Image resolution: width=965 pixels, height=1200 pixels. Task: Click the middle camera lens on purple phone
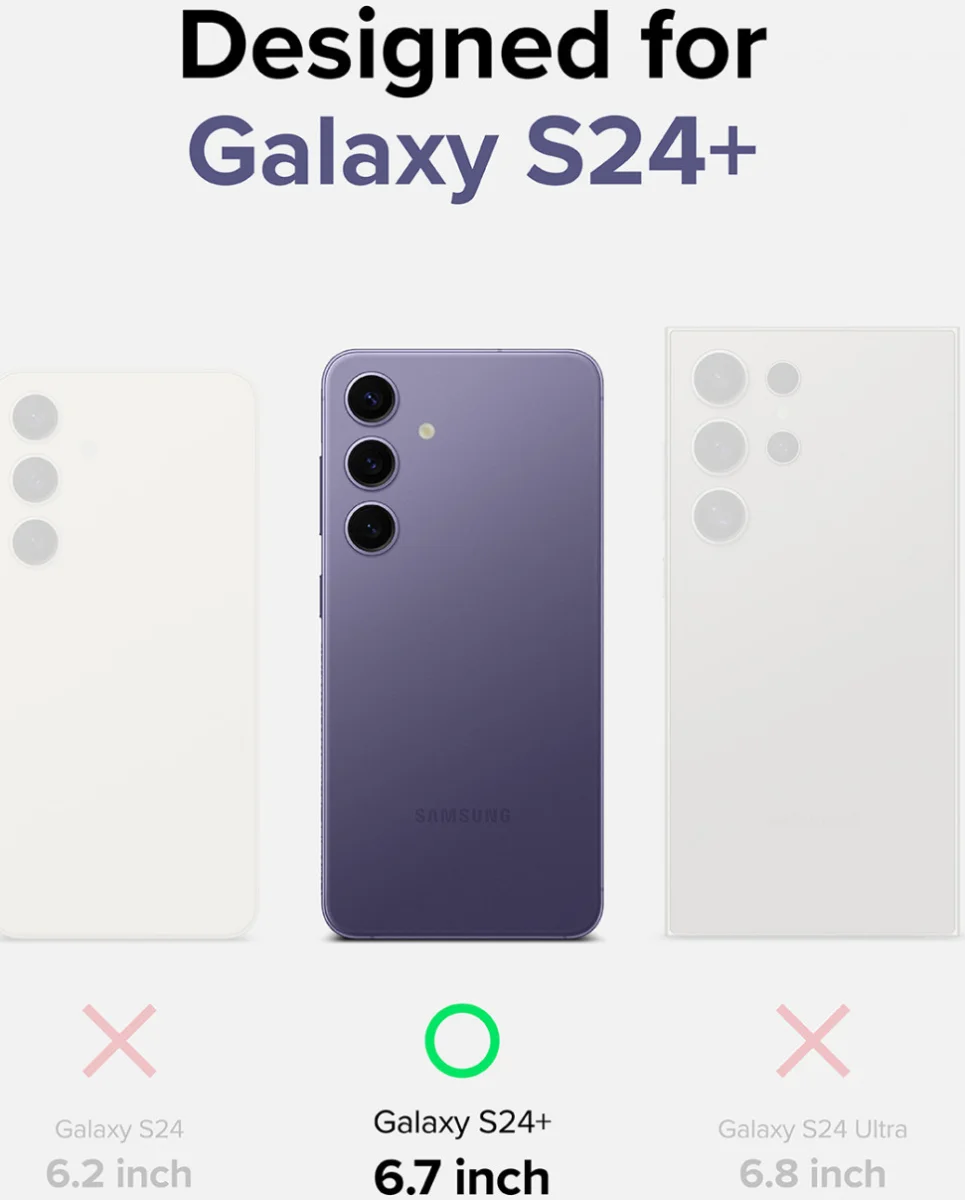point(371,464)
